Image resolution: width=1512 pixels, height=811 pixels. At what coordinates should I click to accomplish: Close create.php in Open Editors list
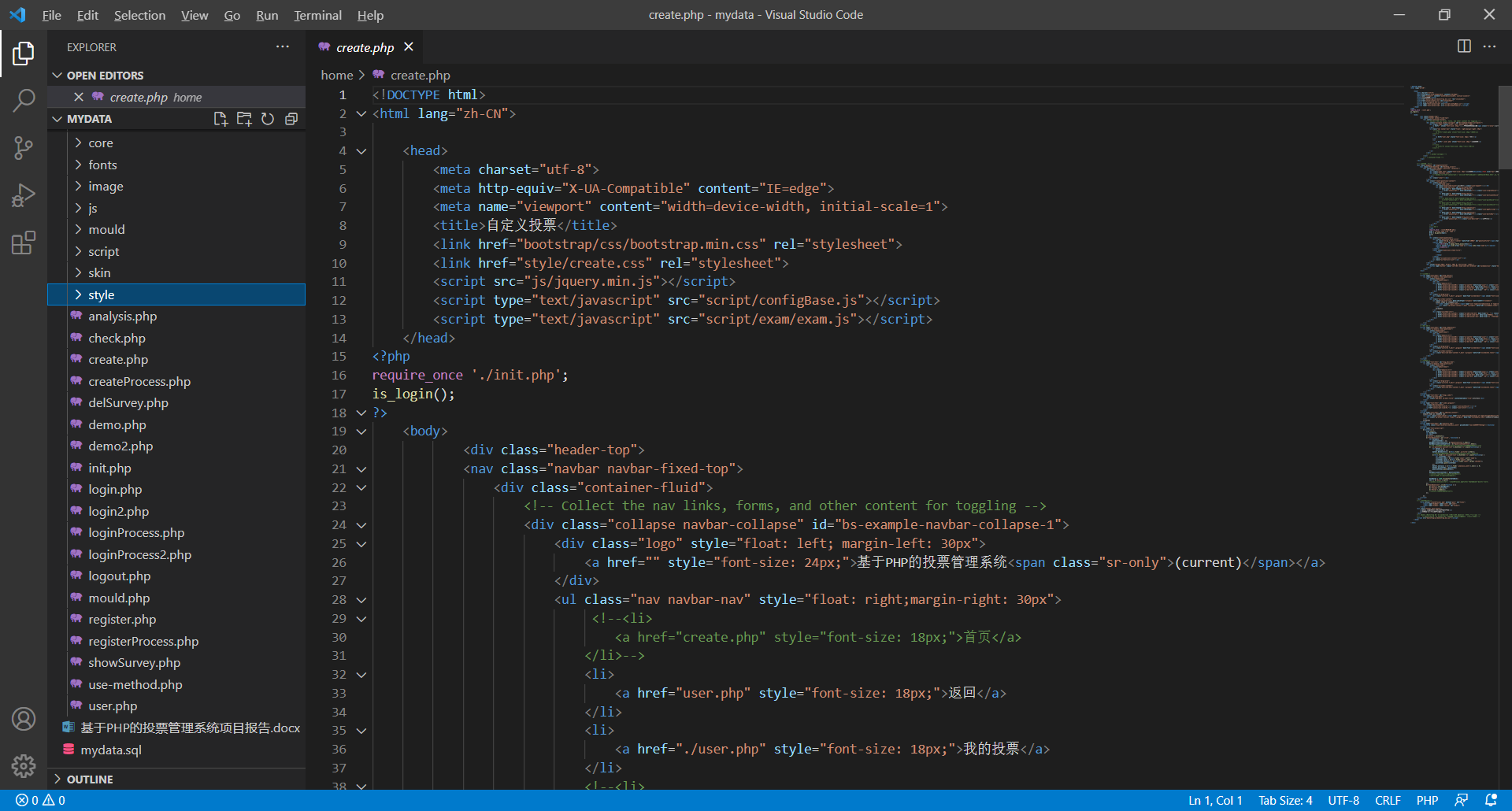(79, 97)
